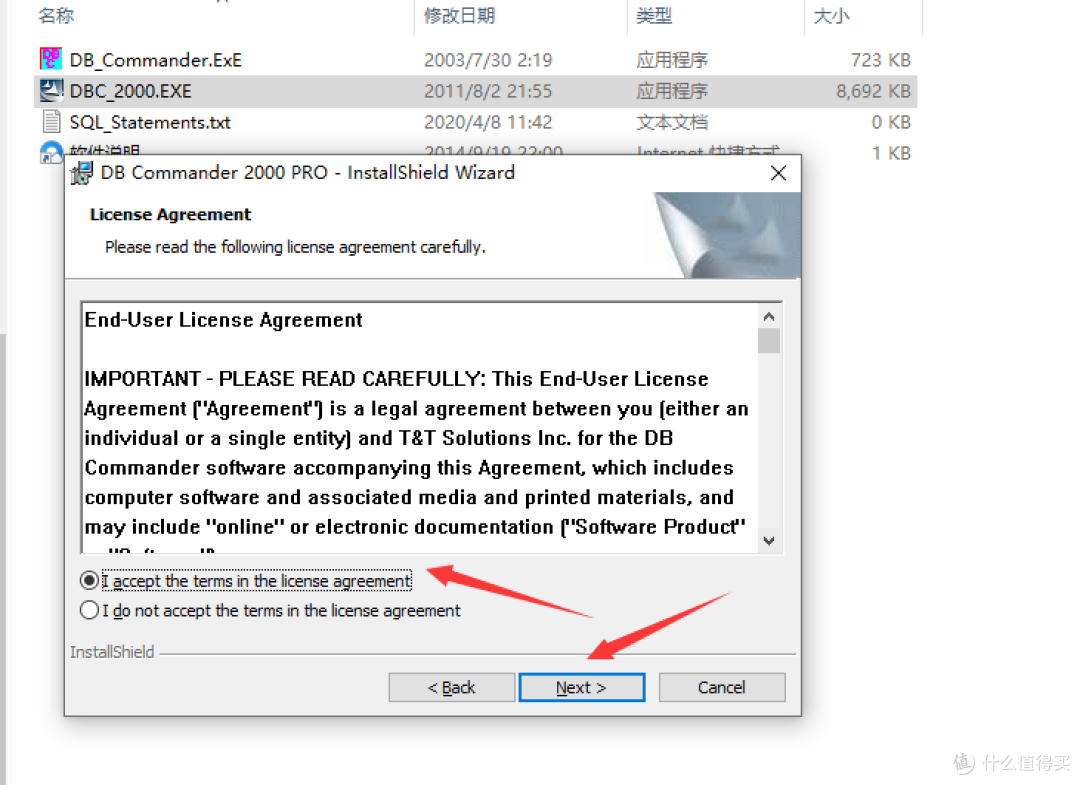Select the SQL_Statements.txt document icon

pyautogui.click(x=51, y=121)
